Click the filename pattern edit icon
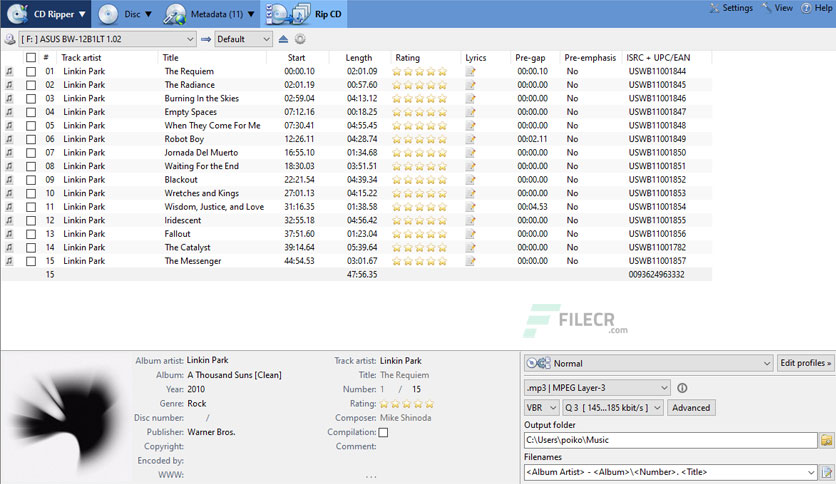Image resolution: width=836 pixels, height=484 pixels. (x=826, y=472)
